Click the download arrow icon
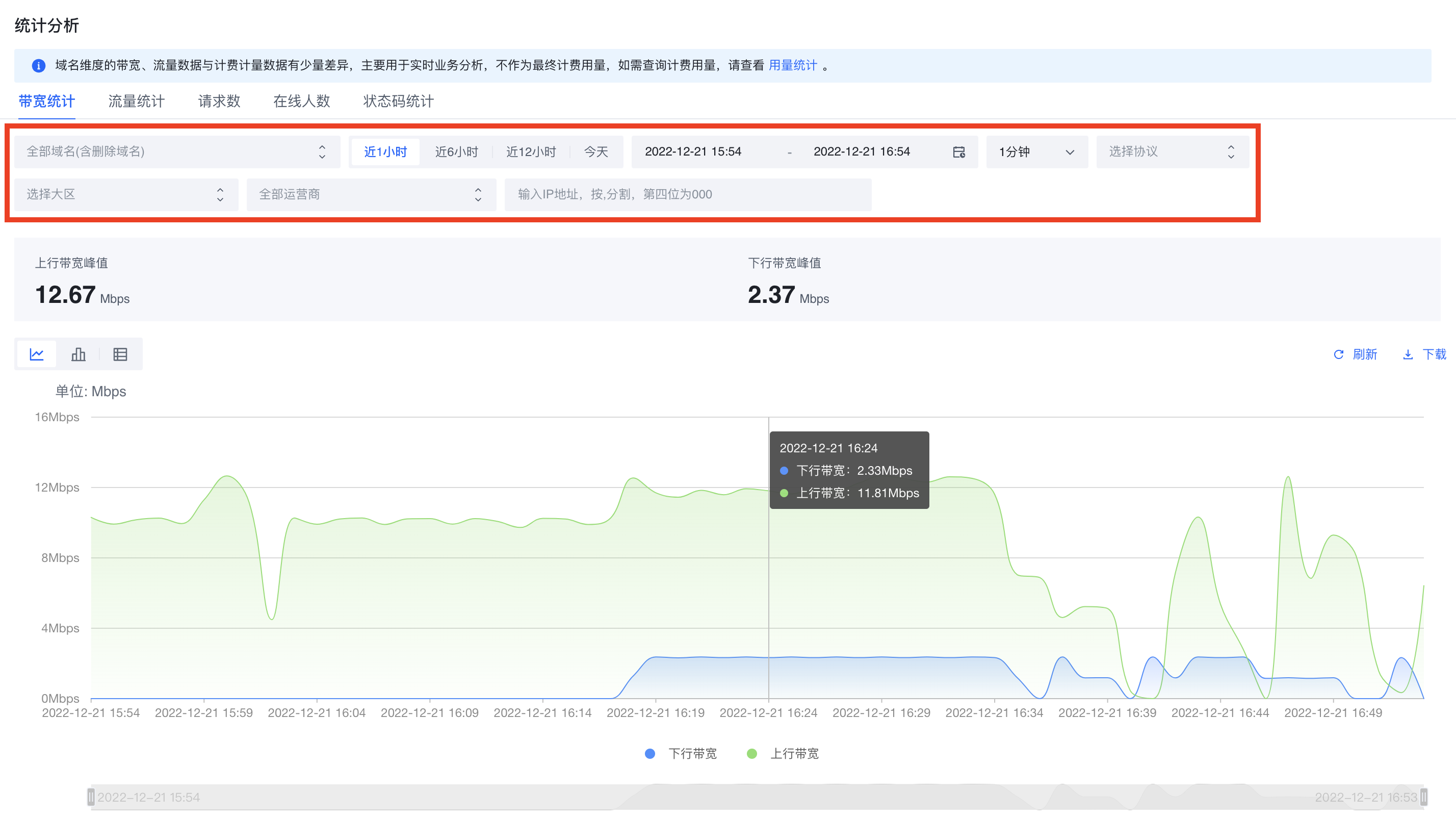This screenshot has width=1456, height=820. [x=1408, y=354]
